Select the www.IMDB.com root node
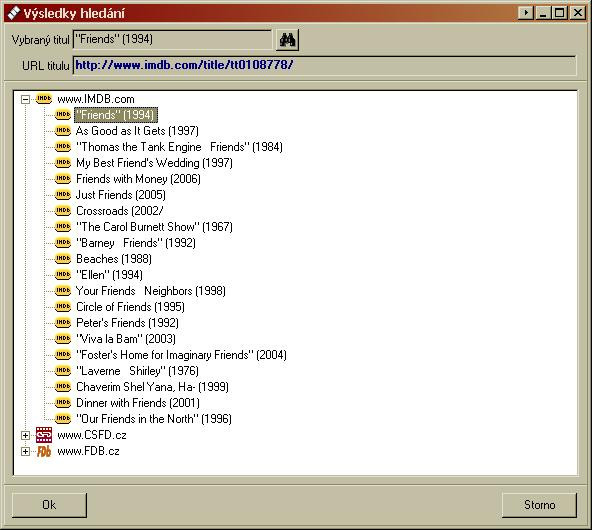The image size is (592, 530). click(x=96, y=99)
